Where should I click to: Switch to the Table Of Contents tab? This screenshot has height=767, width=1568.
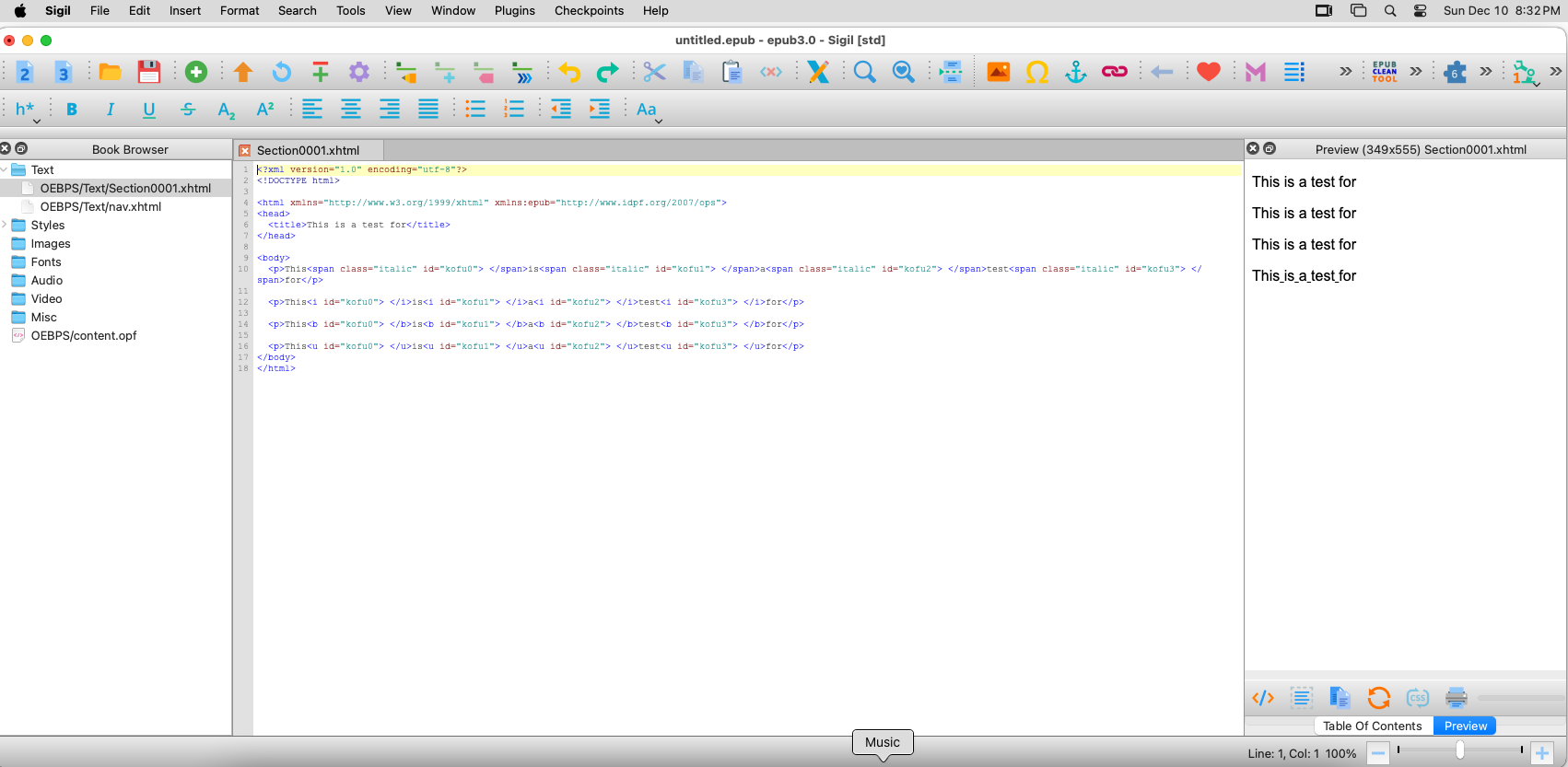click(x=1373, y=726)
